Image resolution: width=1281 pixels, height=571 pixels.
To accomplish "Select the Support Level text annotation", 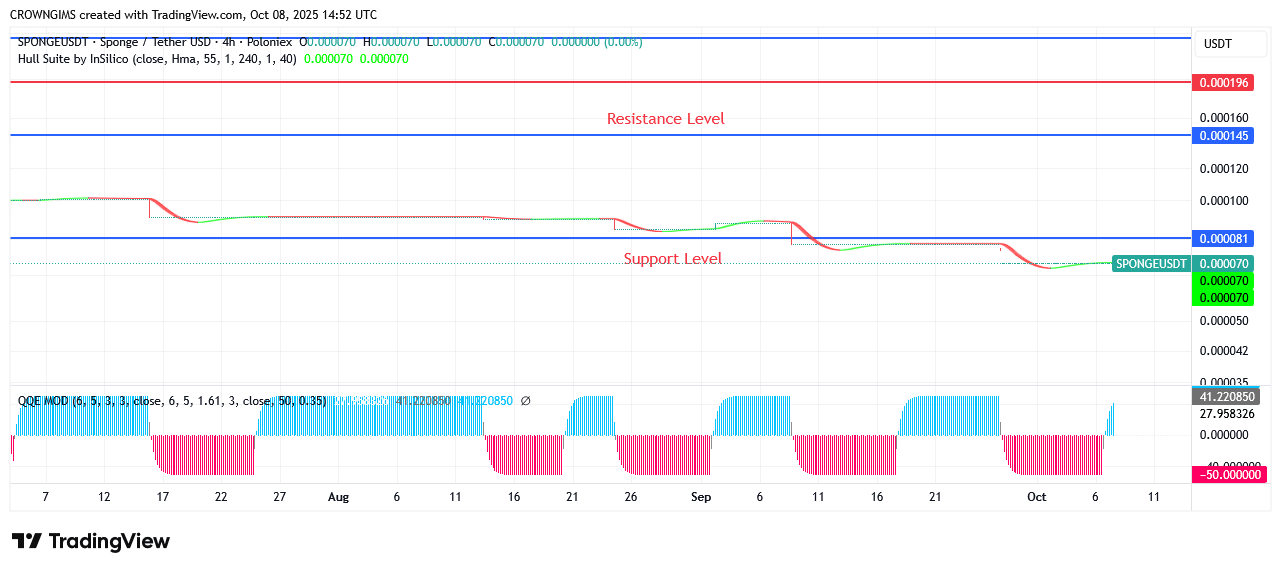I will point(672,259).
